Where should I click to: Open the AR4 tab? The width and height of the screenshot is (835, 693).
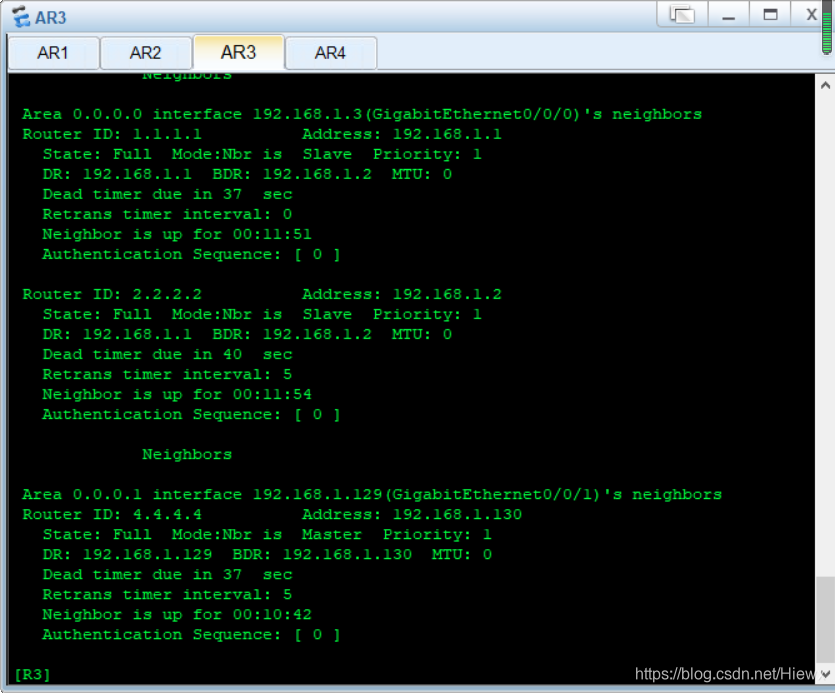pyautogui.click(x=331, y=53)
